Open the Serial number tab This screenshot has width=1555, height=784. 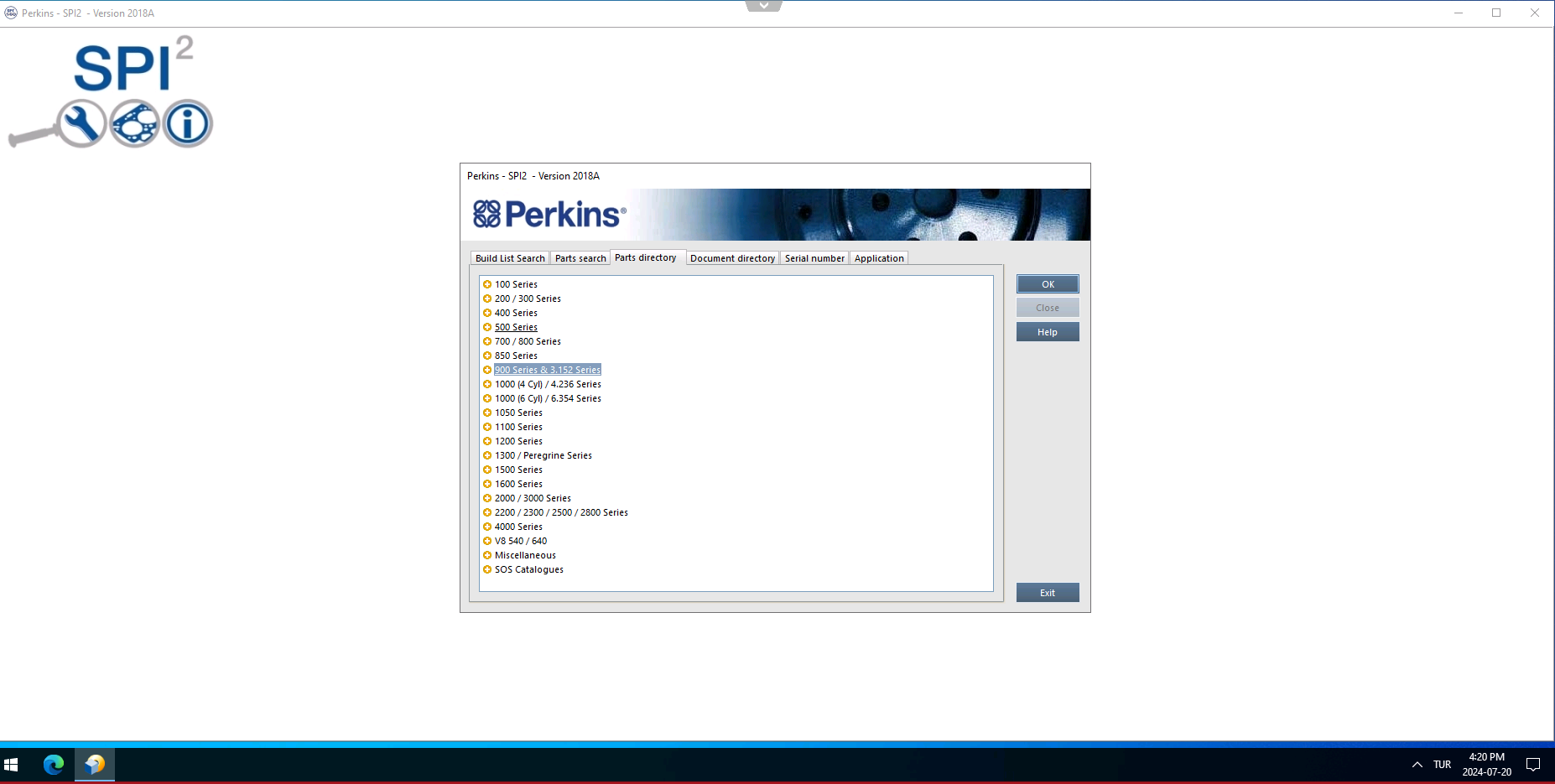point(814,258)
